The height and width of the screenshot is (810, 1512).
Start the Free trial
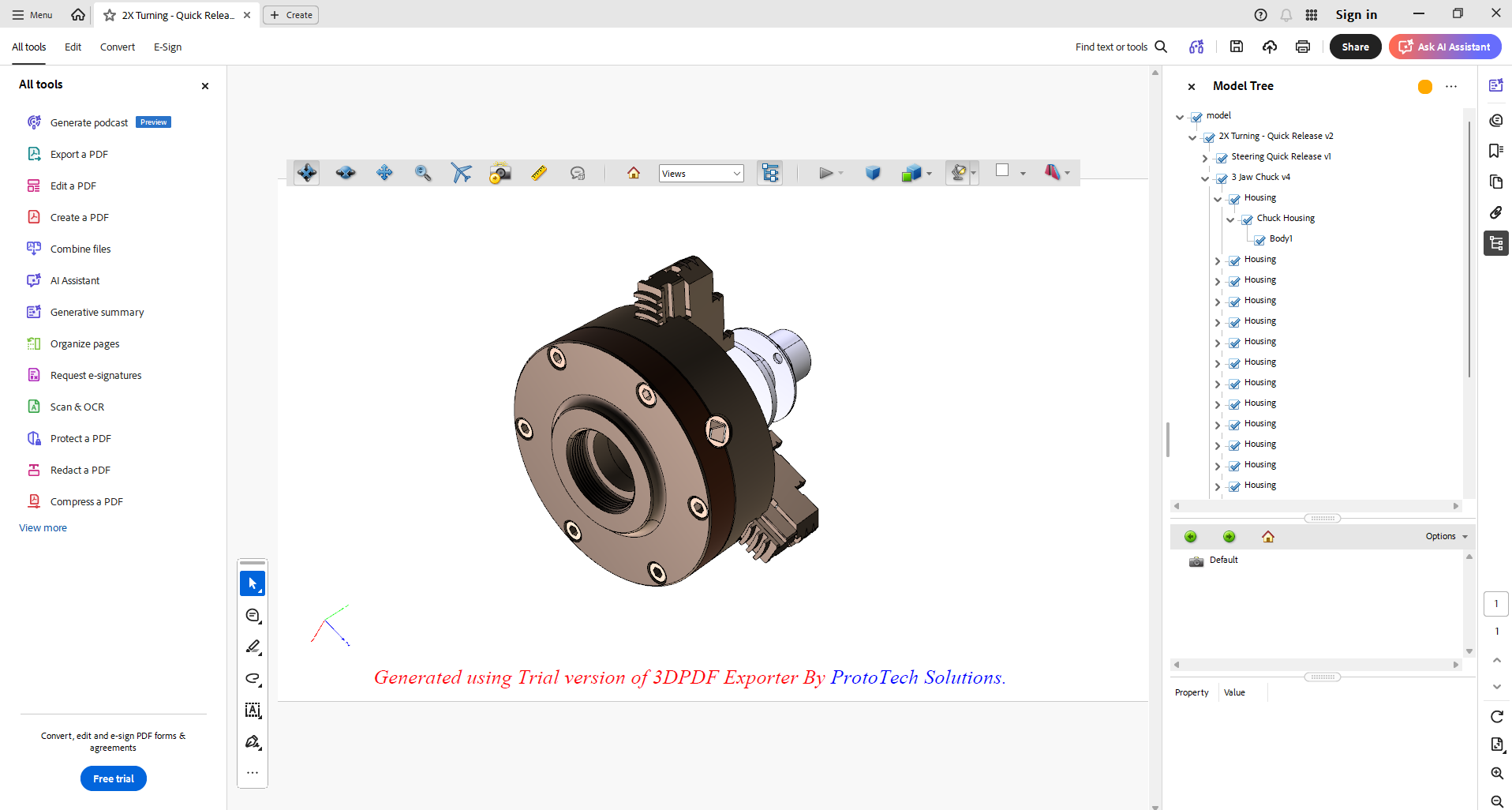coord(114,778)
